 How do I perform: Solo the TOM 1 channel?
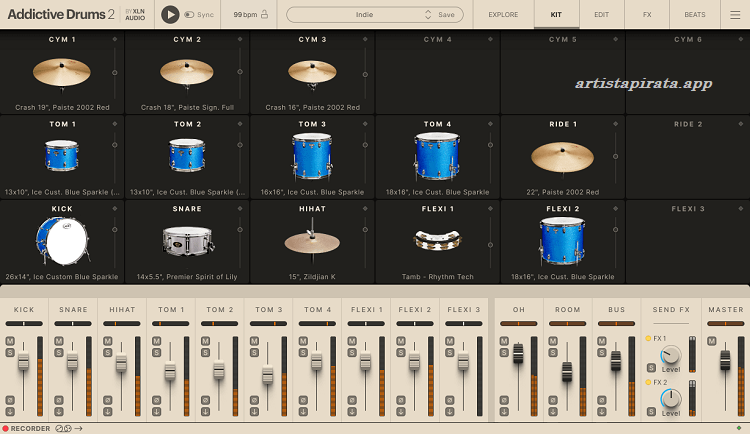[x=156, y=353]
